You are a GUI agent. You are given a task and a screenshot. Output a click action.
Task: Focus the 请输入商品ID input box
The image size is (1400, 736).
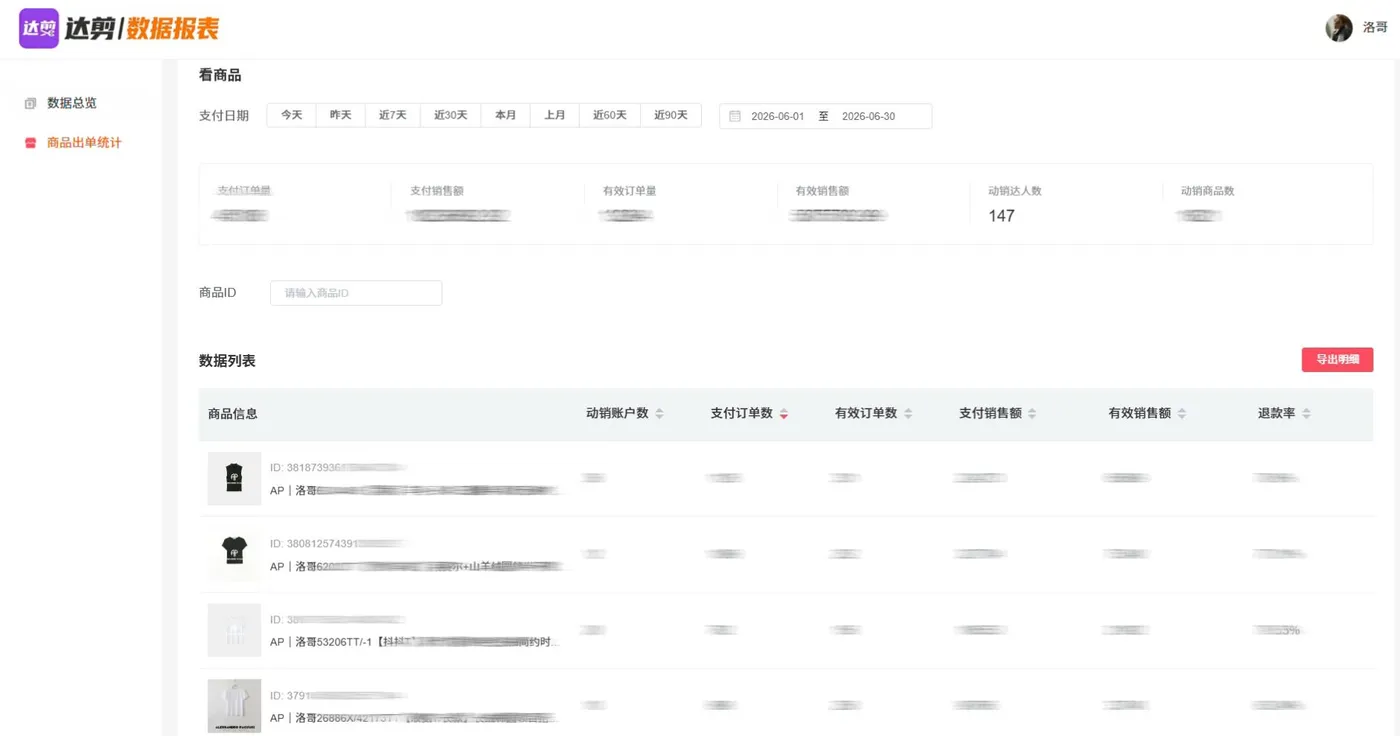pos(356,293)
